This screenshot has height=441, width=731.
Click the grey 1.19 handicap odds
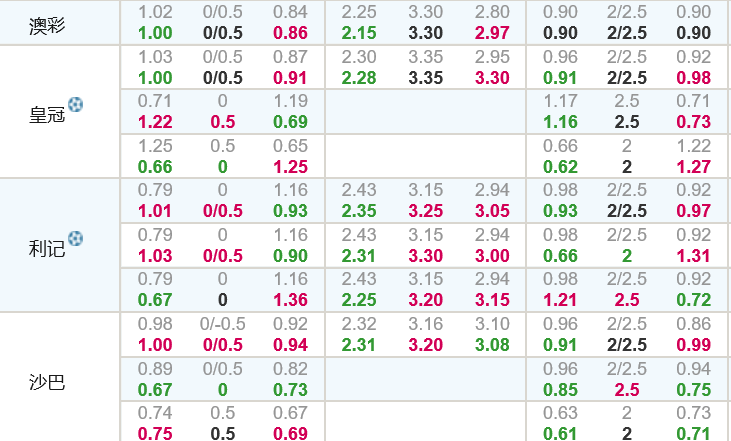point(290,101)
